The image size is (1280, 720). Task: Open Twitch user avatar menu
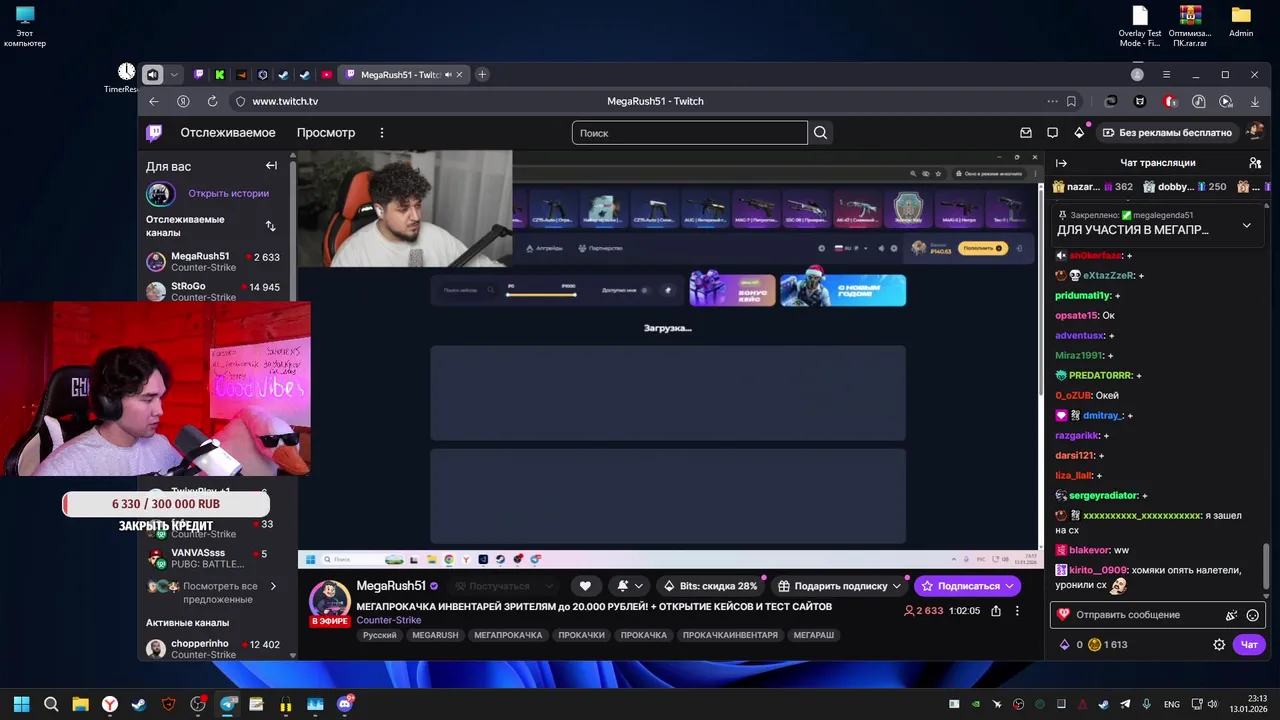click(x=1255, y=132)
